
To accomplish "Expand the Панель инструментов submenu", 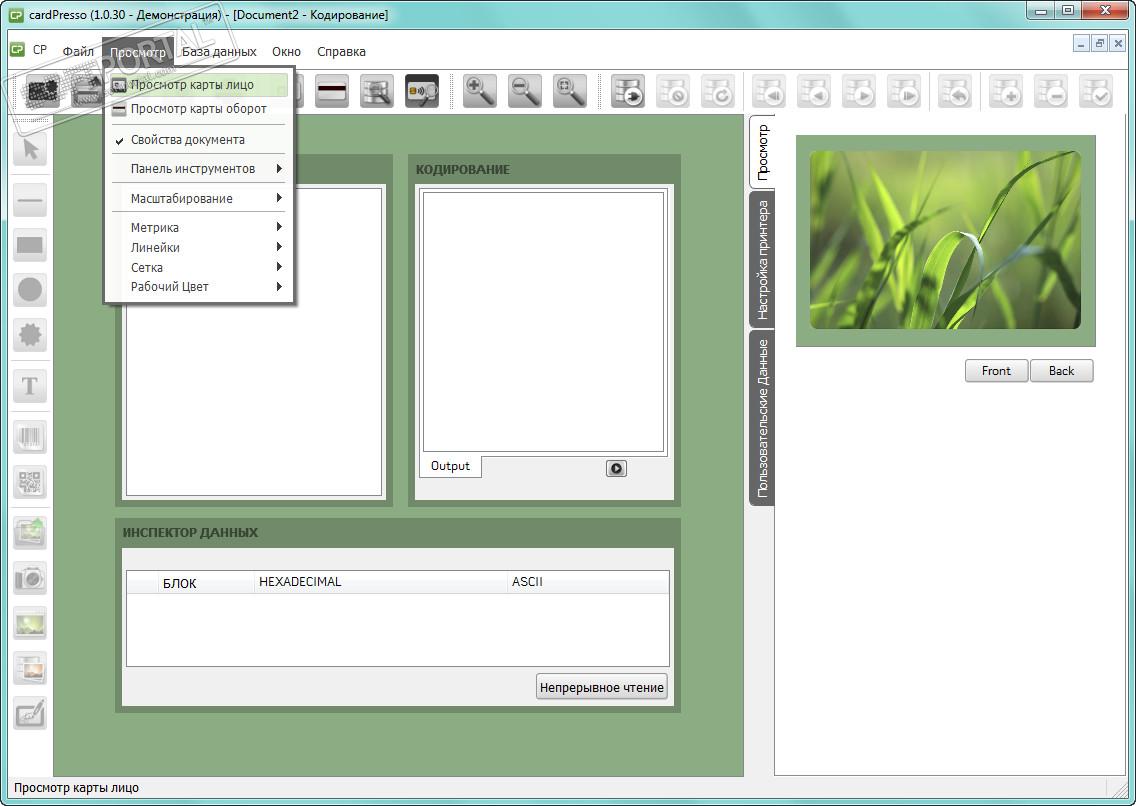I will click(x=199, y=169).
